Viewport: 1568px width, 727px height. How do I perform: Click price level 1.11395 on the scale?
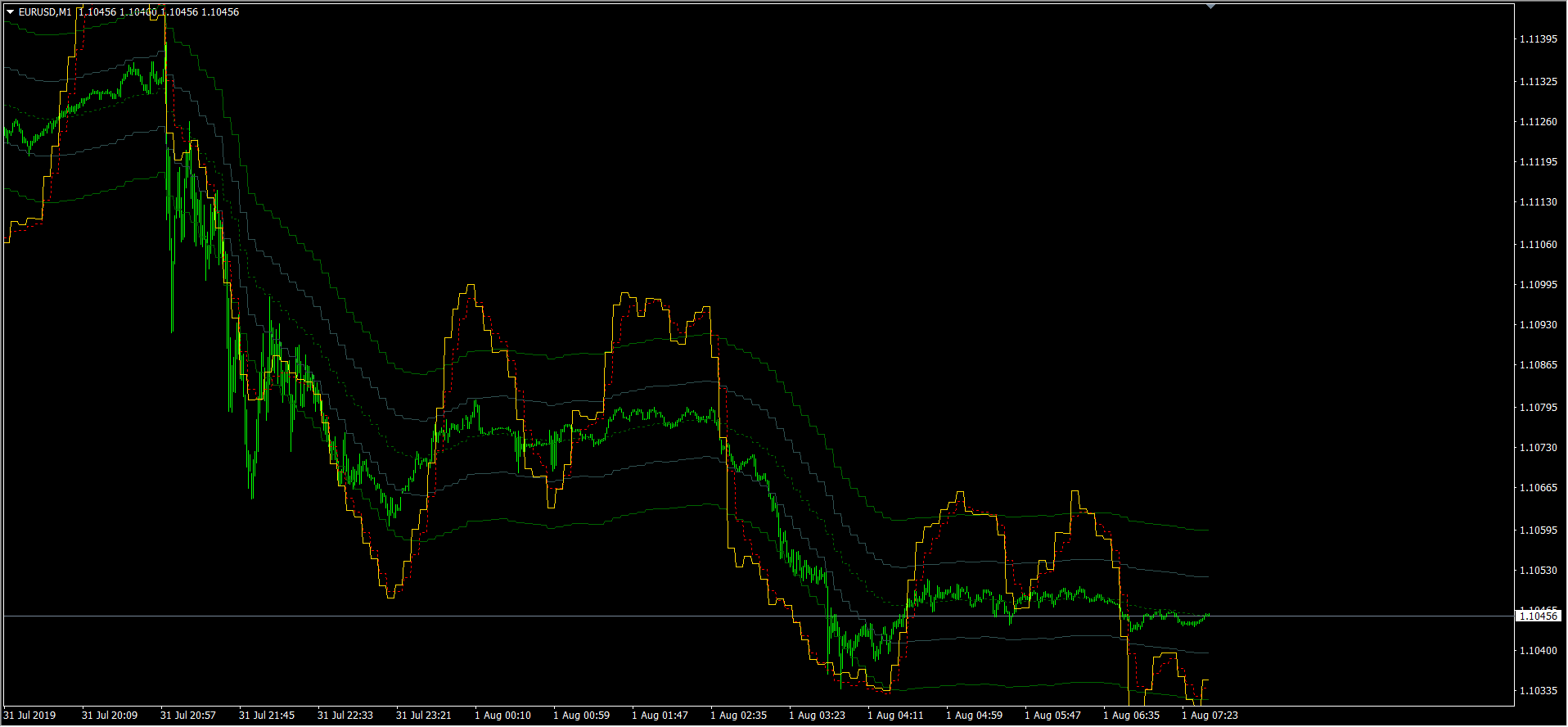coord(1538,39)
